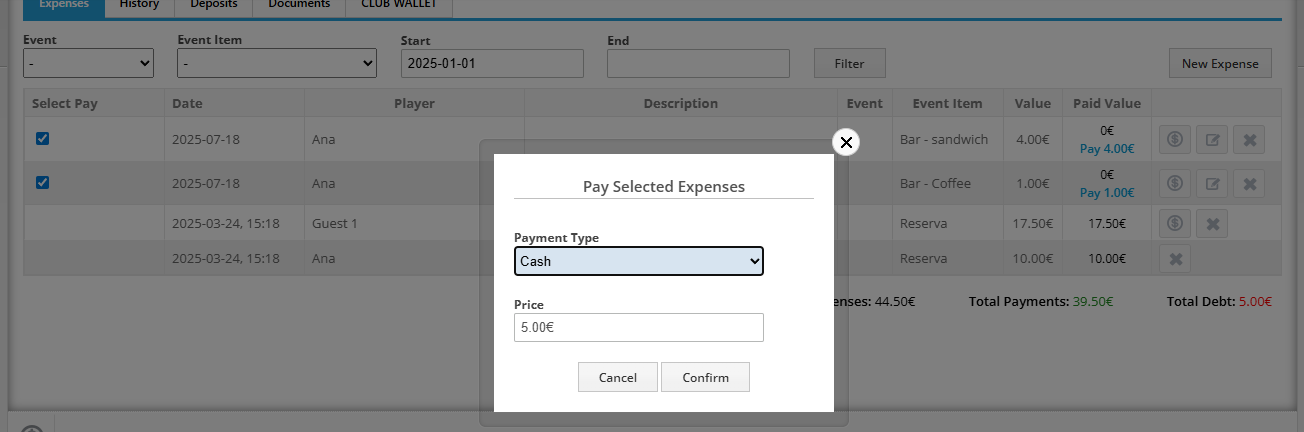The height and width of the screenshot is (432, 1304).
Task: Expand the Event Item filter dropdown
Action: click(276, 64)
